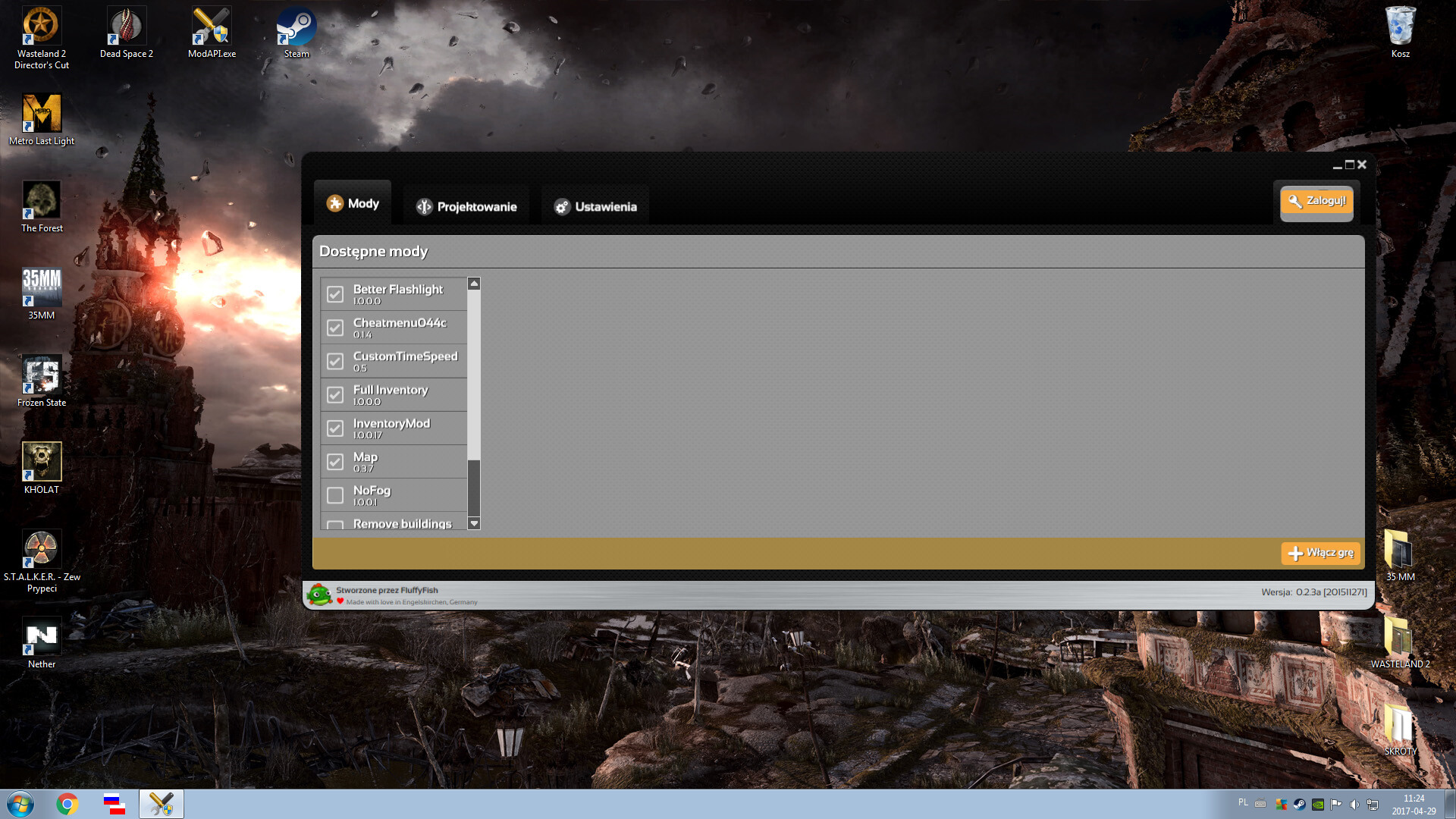Enable the NoFog mod checkbox
Viewport: 1456px width, 819px height.
pos(335,495)
